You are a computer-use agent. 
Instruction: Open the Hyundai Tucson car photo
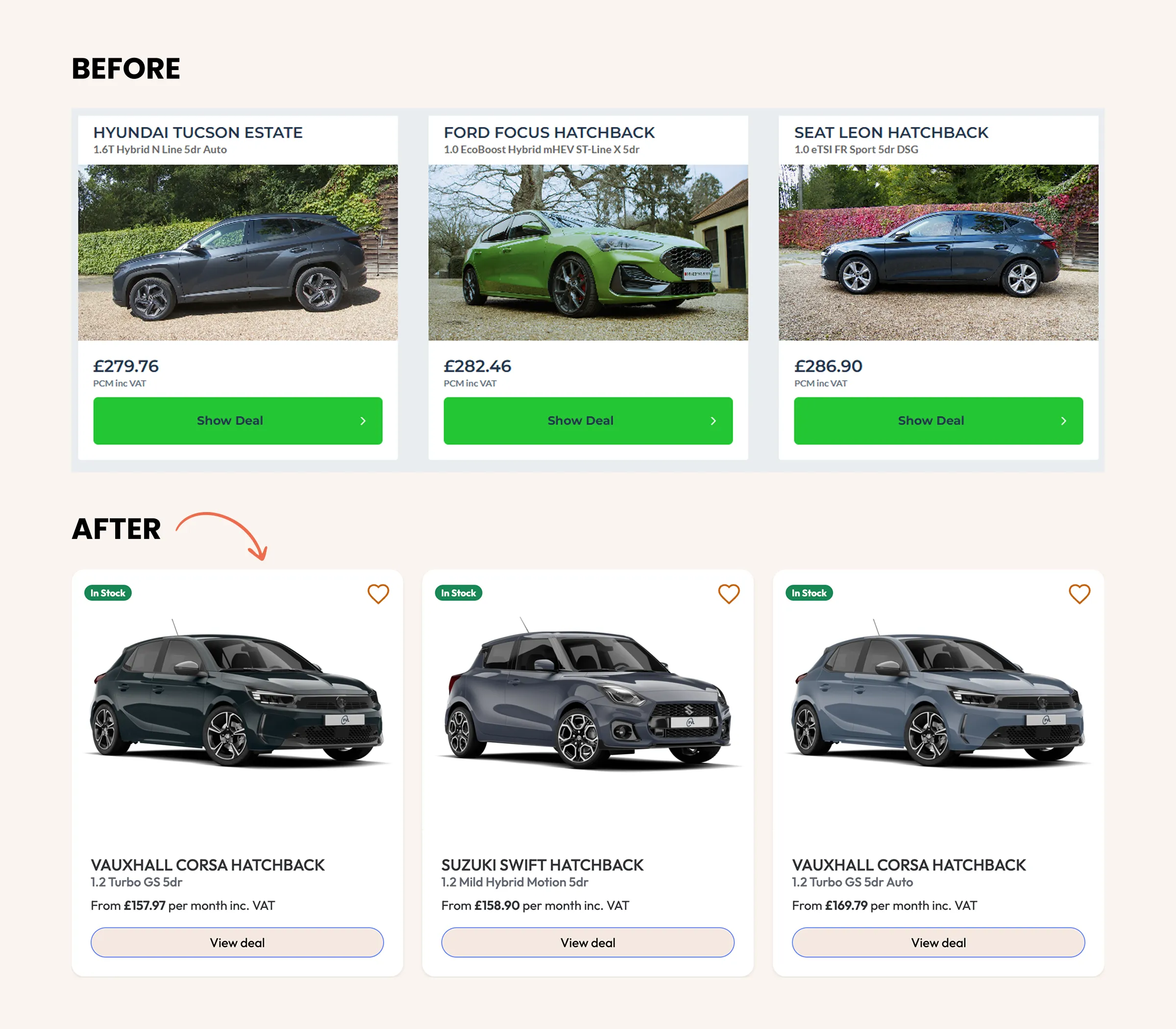238,253
